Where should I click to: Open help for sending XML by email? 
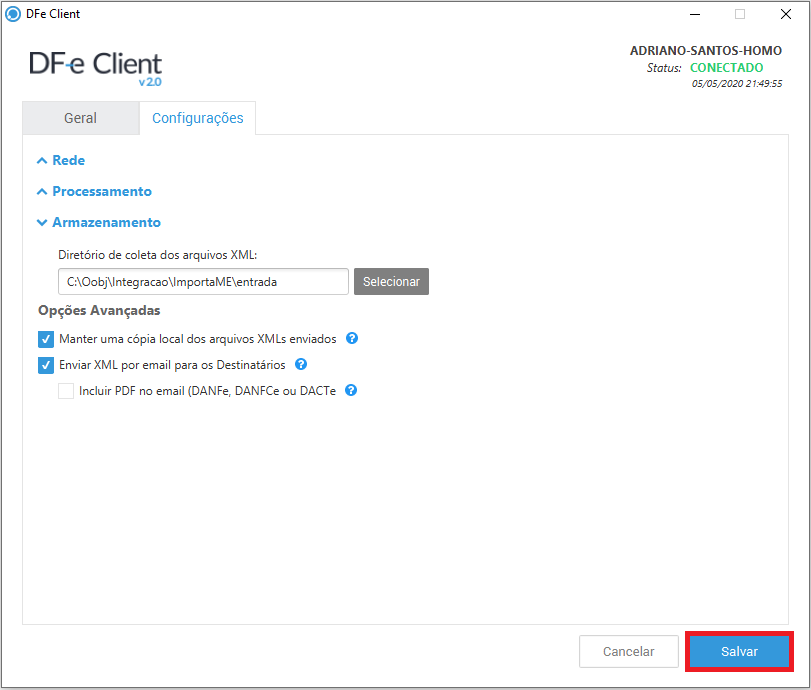[x=301, y=365]
